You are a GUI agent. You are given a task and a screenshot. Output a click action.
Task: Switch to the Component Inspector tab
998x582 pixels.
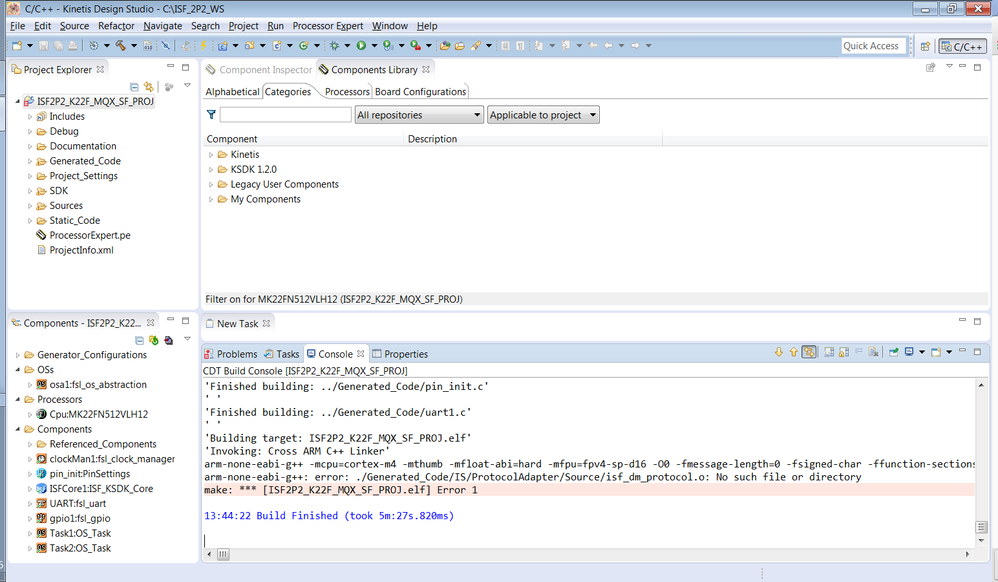258,69
